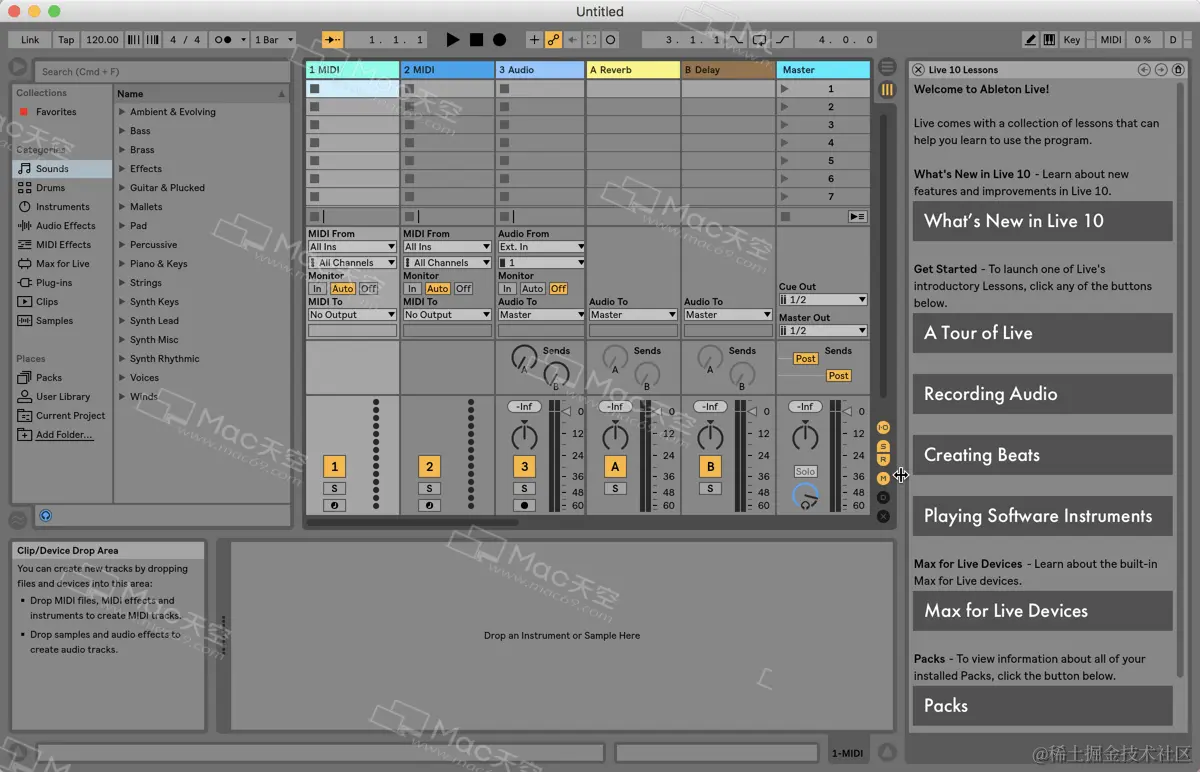Hide the browser with the triangle toggle
This screenshot has height=772, width=1200.
click(x=18, y=67)
